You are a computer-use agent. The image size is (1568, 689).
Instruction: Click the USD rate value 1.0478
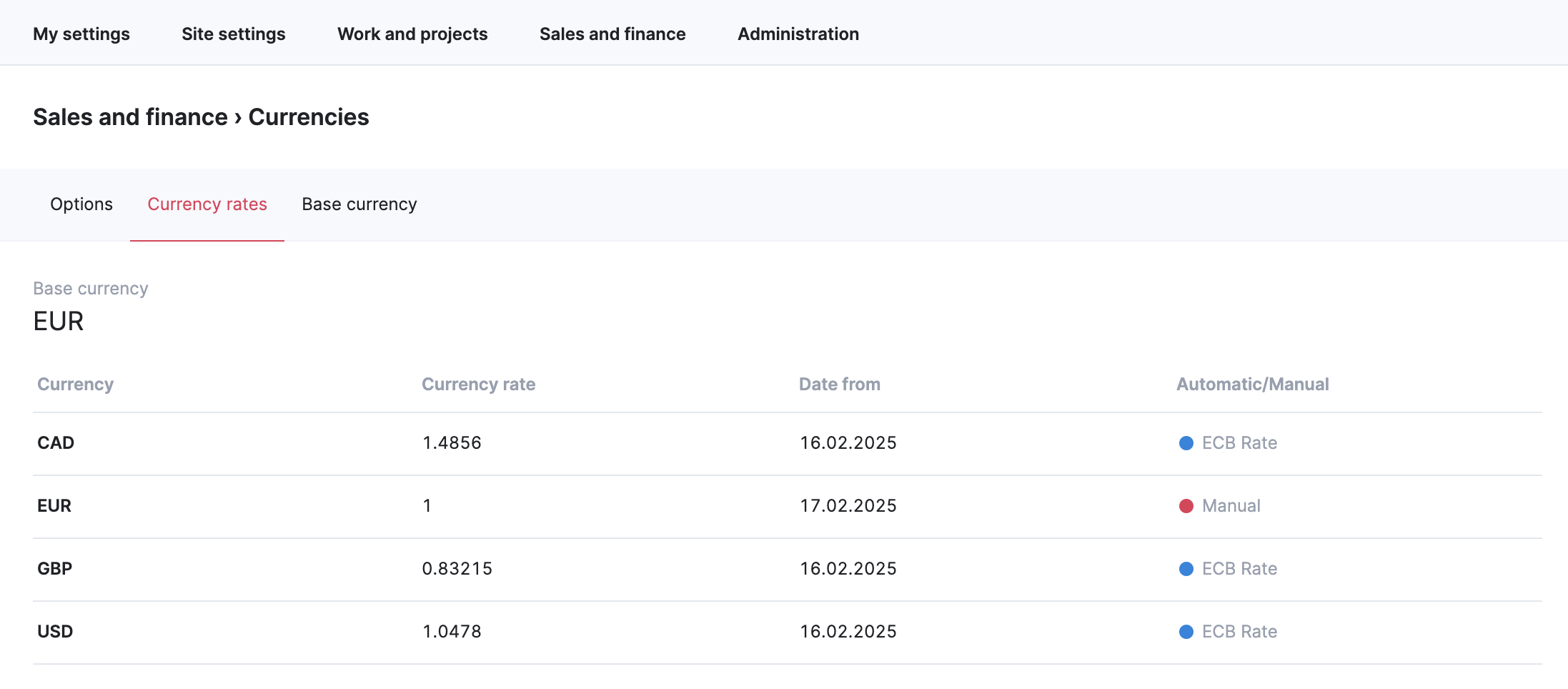coord(452,632)
